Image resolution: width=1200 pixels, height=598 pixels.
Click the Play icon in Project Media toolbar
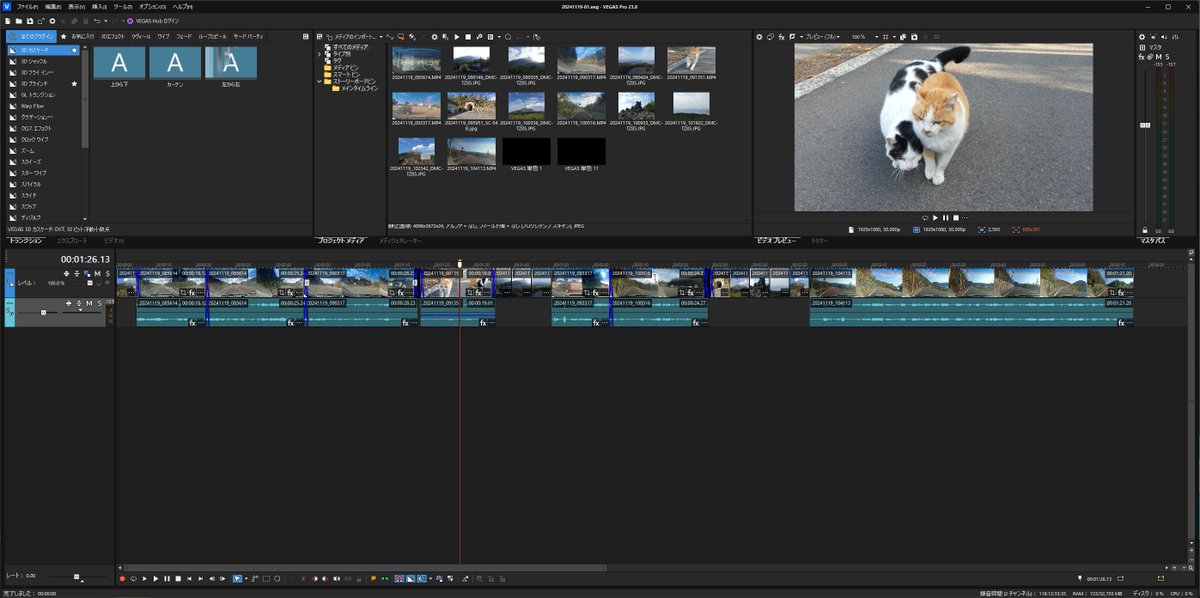457,37
